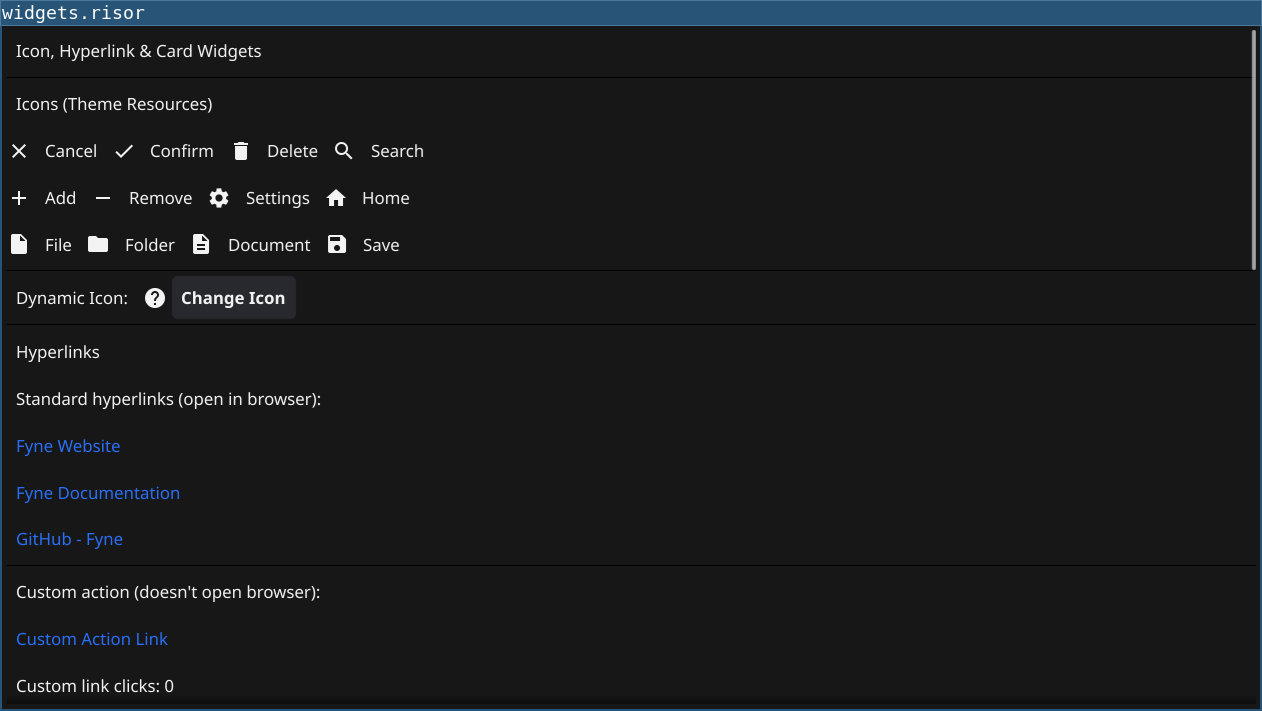This screenshot has height=711, width=1262.
Task: Click the dynamic question mark icon
Action: [155, 298]
